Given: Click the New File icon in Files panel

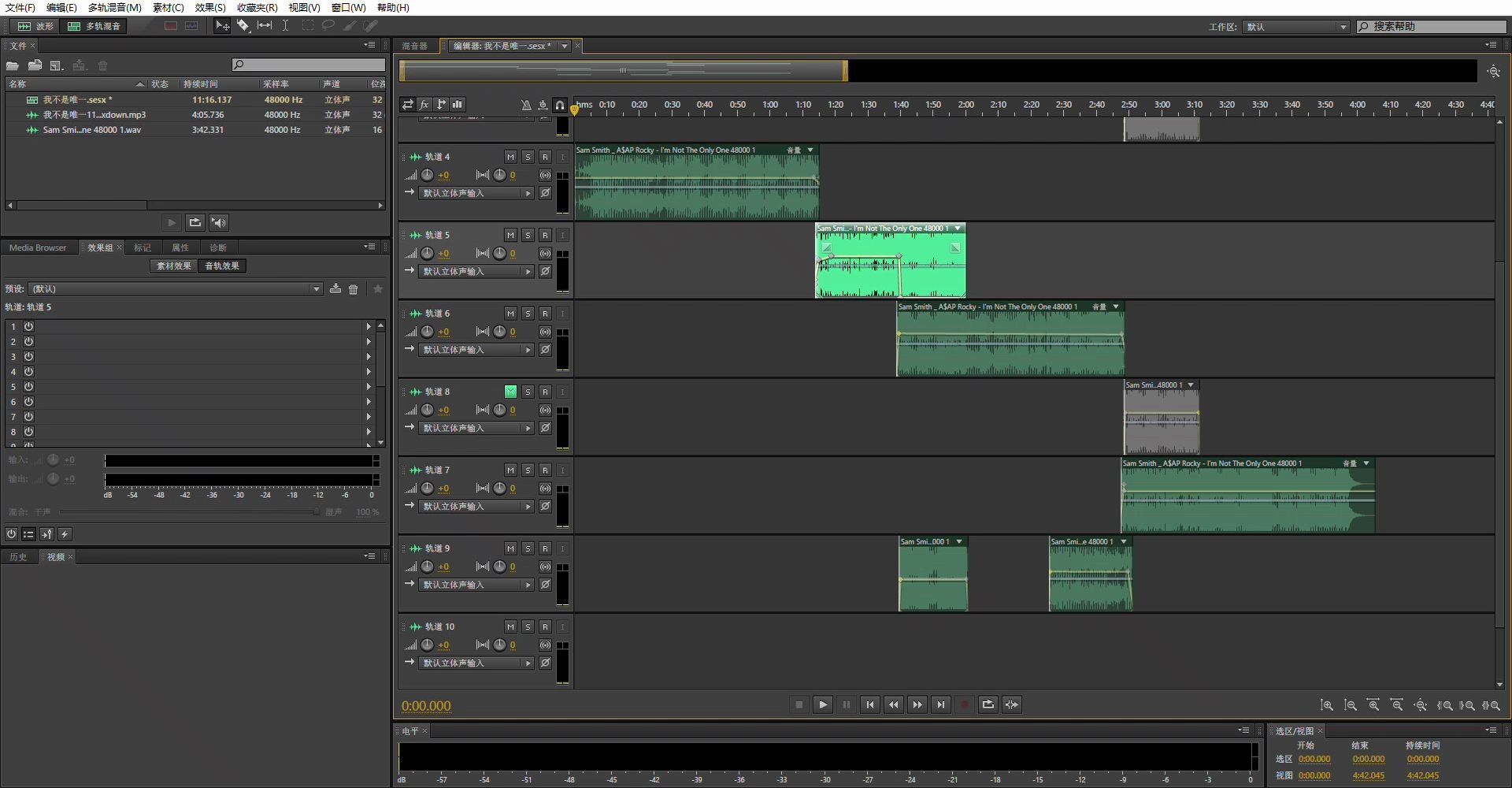Looking at the screenshot, I should coord(57,65).
